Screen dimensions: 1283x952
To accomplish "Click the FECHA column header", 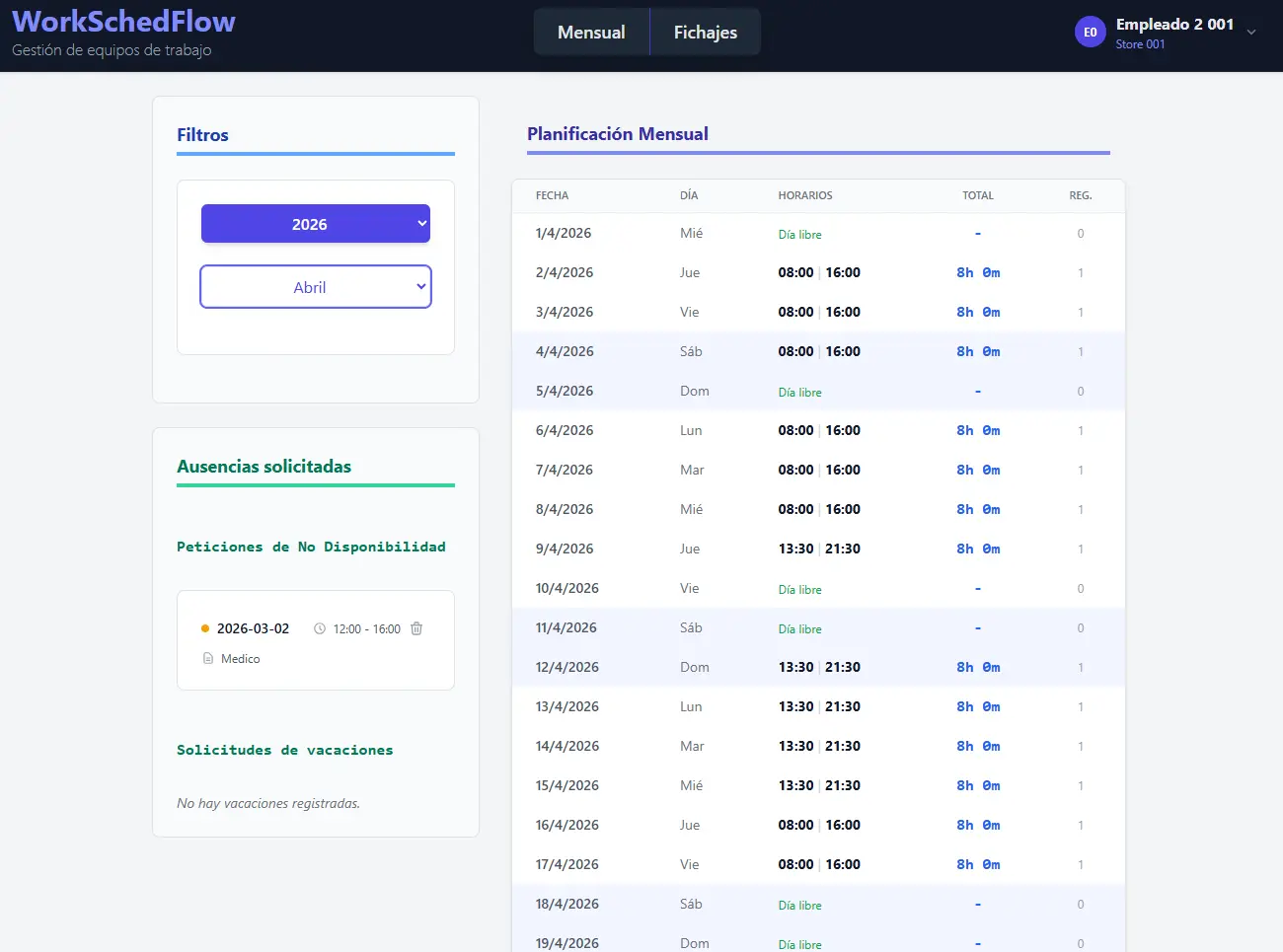I will point(552,195).
